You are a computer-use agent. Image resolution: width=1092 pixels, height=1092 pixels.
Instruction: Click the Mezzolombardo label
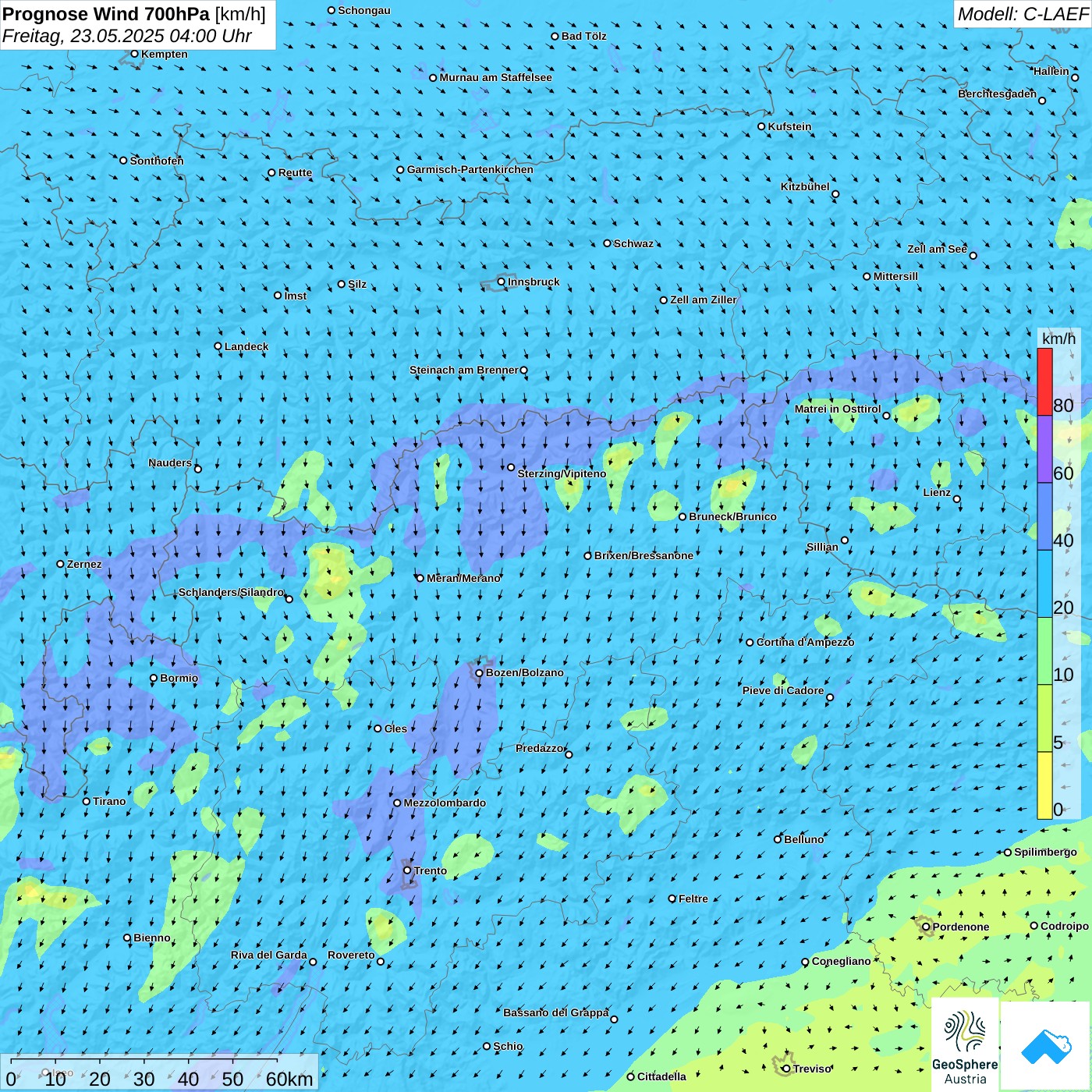[x=445, y=803]
